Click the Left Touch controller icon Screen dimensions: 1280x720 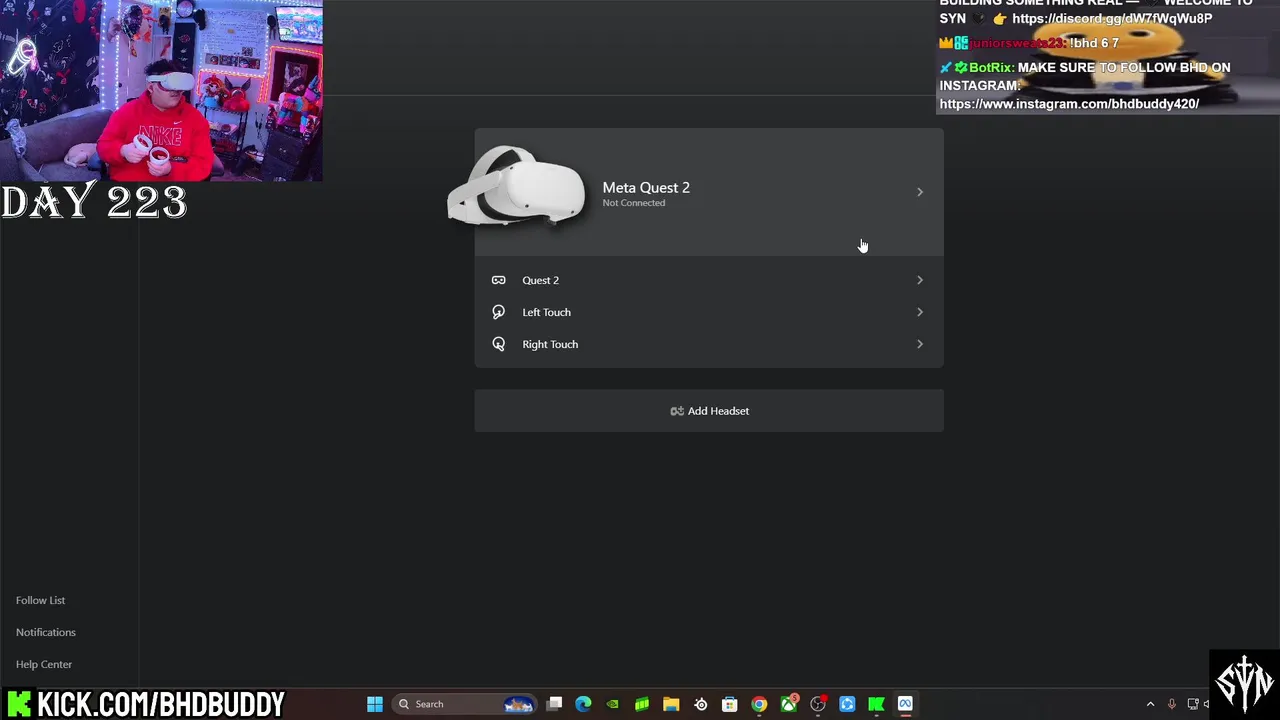(498, 312)
